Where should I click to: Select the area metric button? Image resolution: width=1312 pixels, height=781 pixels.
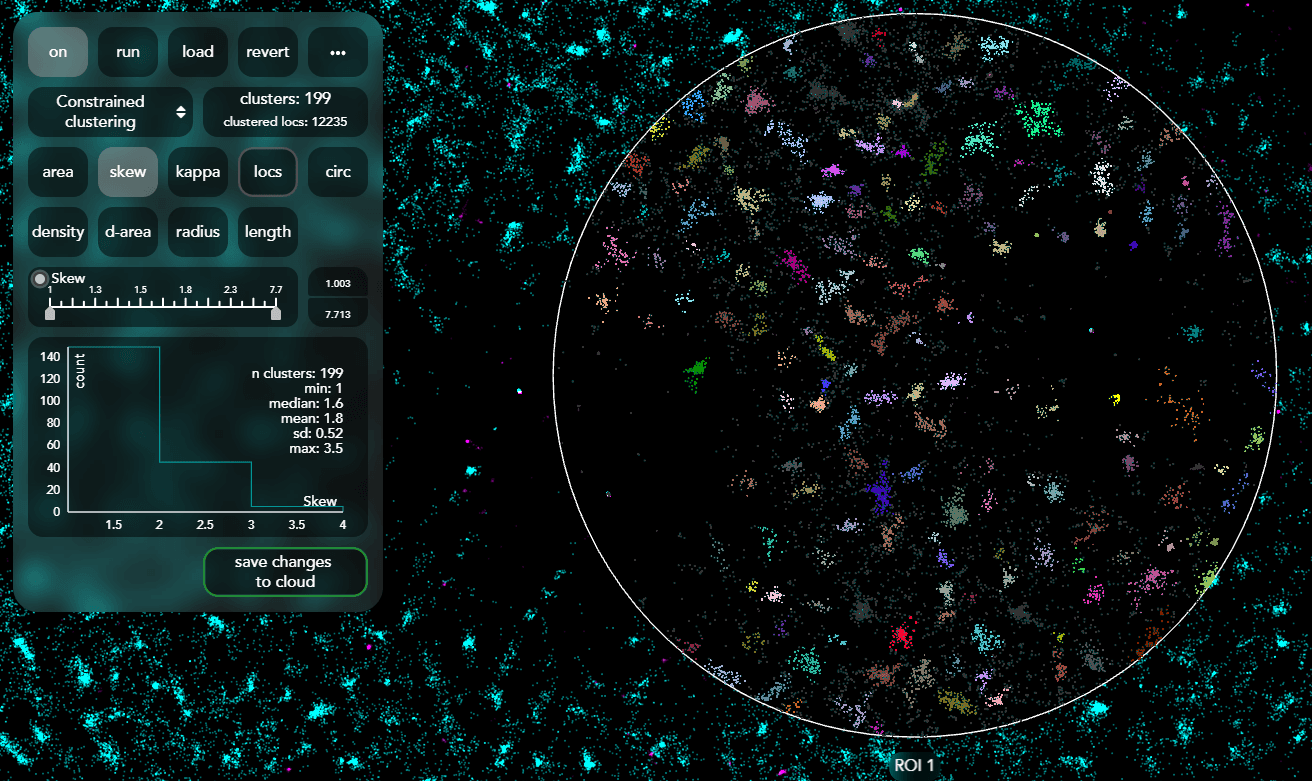pos(57,171)
